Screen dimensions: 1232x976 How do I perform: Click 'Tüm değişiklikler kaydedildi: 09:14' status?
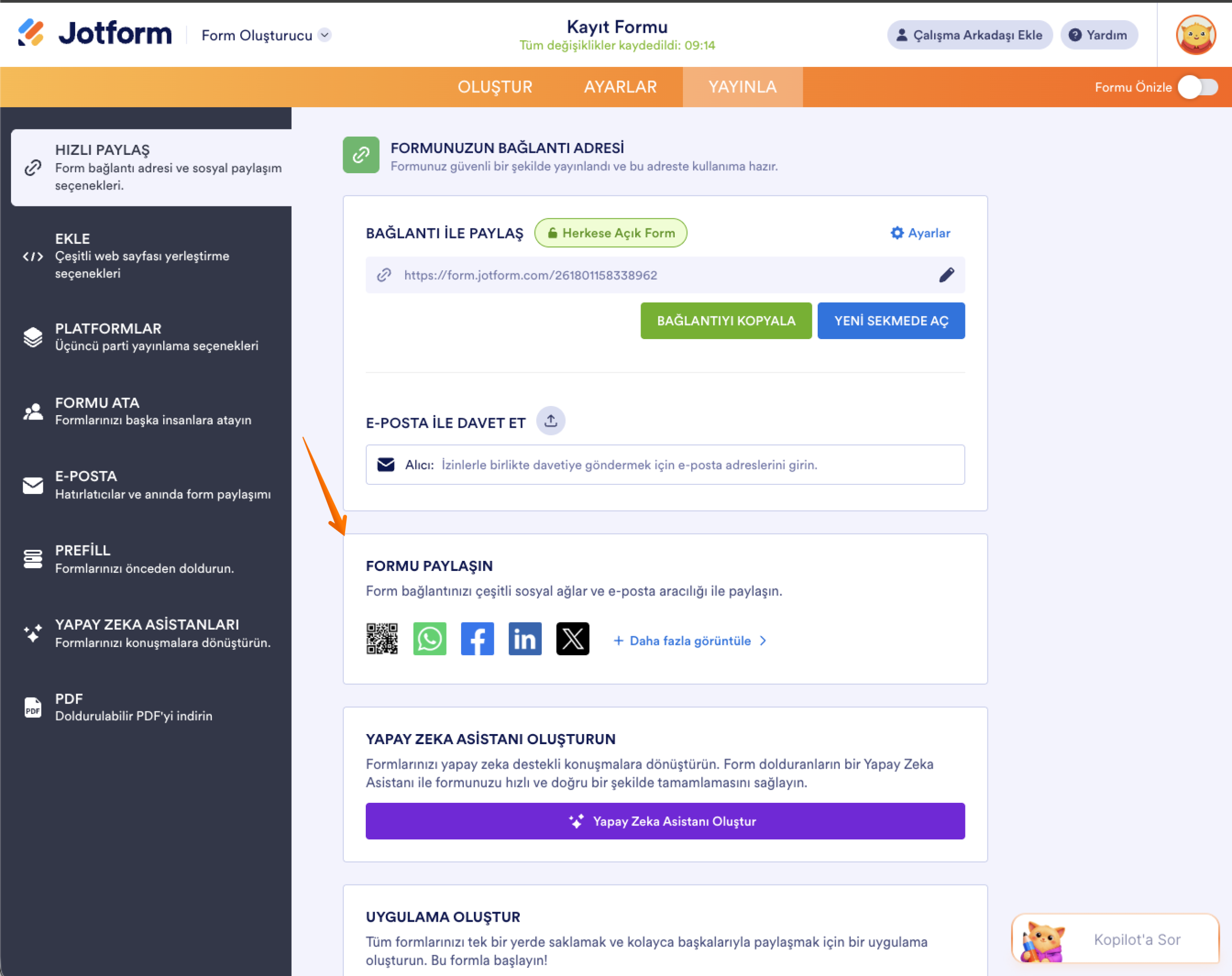click(x=617, y=45)
